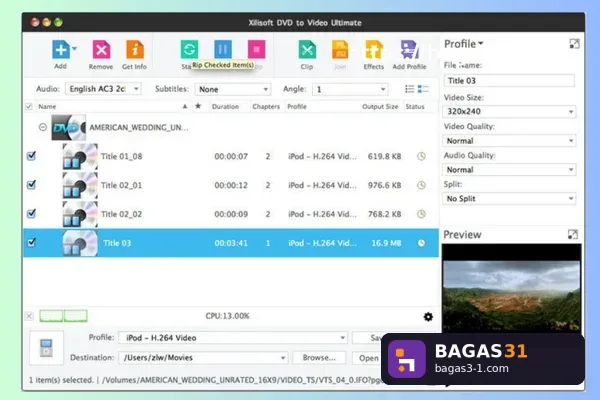Click the 16.9 MB output size cell
The image size is (600, 400).
point(386,243)
